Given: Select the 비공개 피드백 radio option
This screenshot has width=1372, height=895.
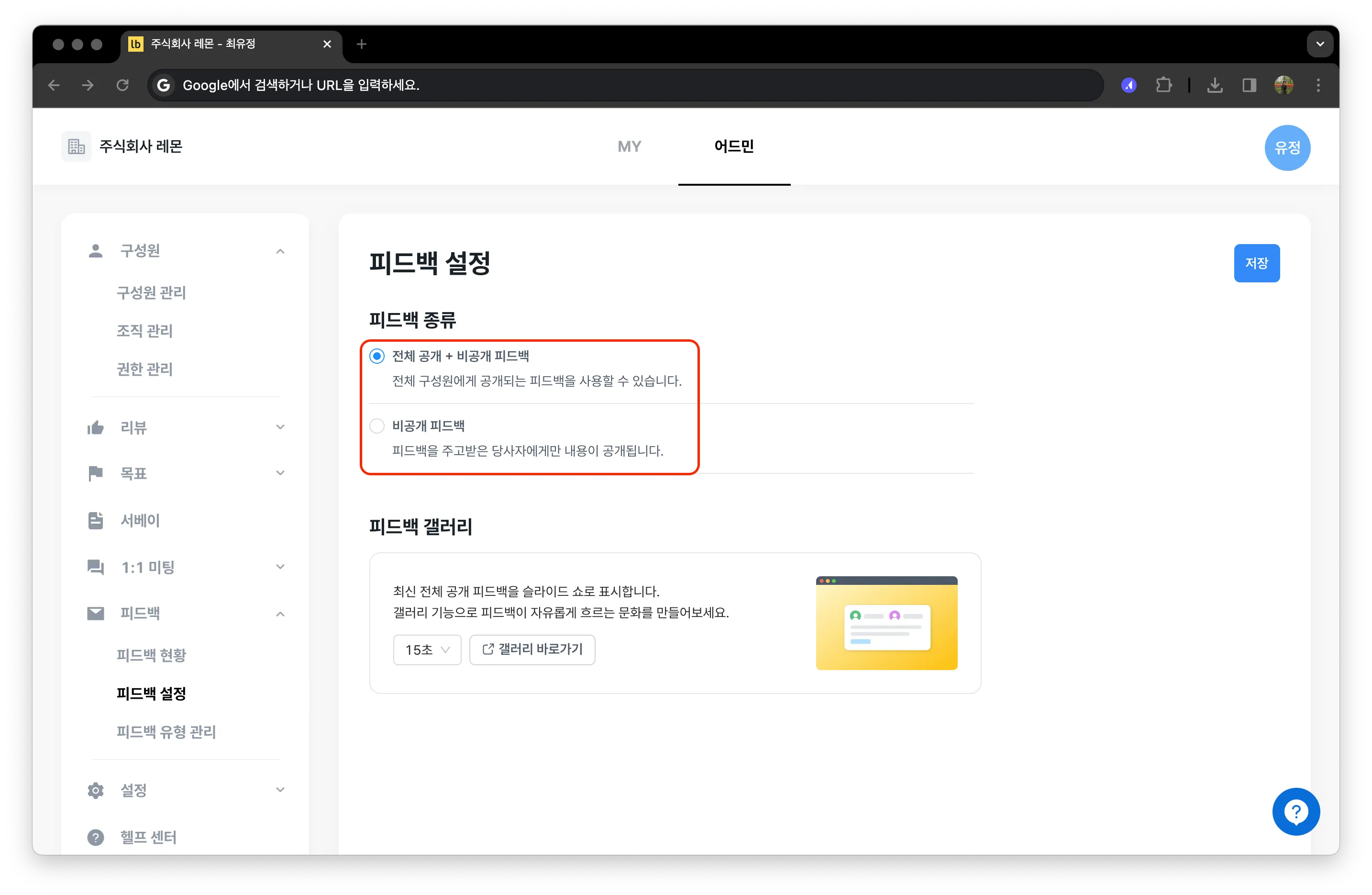Looking at the screenshot, I should tap(377, 426).
